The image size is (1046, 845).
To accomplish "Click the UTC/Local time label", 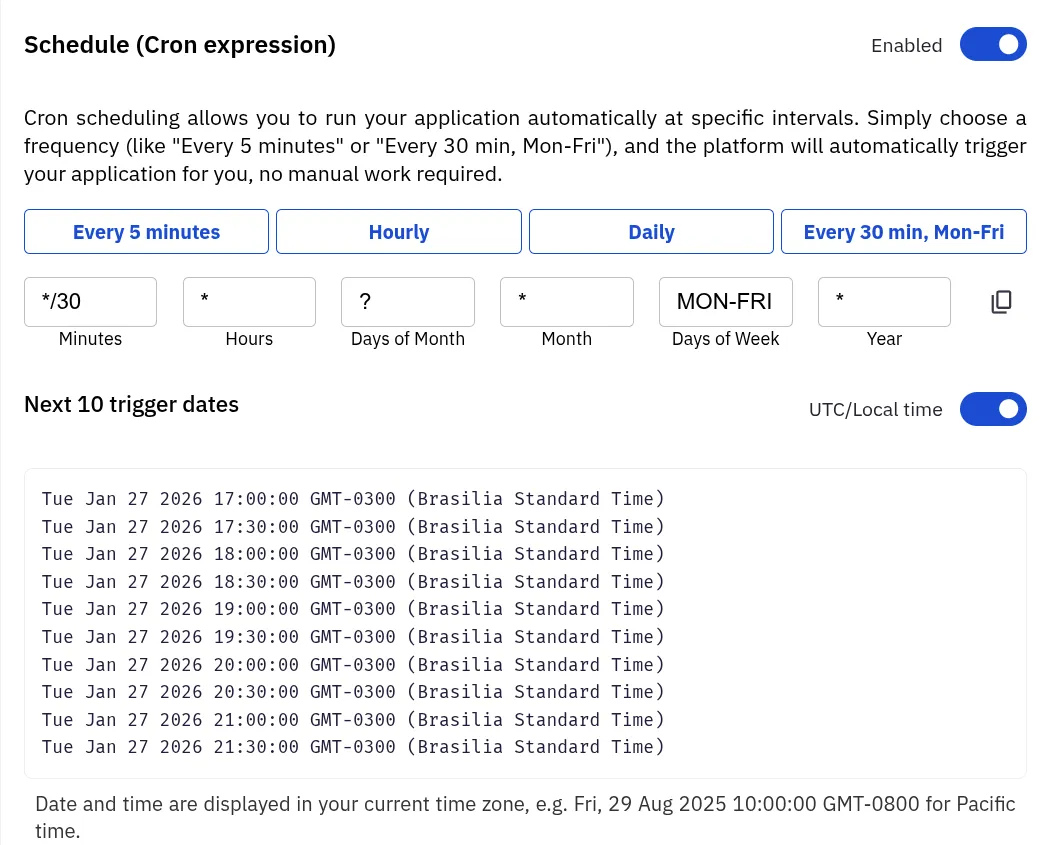I will coord(875,408).
